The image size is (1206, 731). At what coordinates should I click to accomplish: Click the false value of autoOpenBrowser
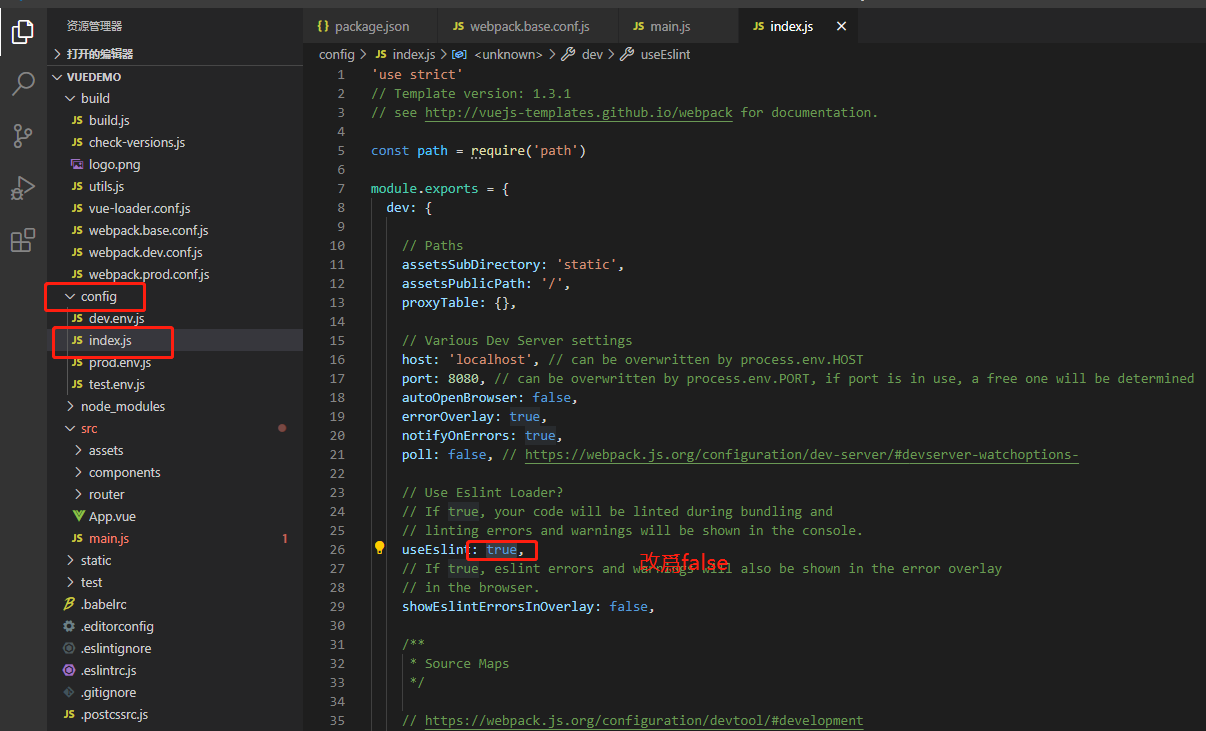pyautogui.click(x=552, y=397)
